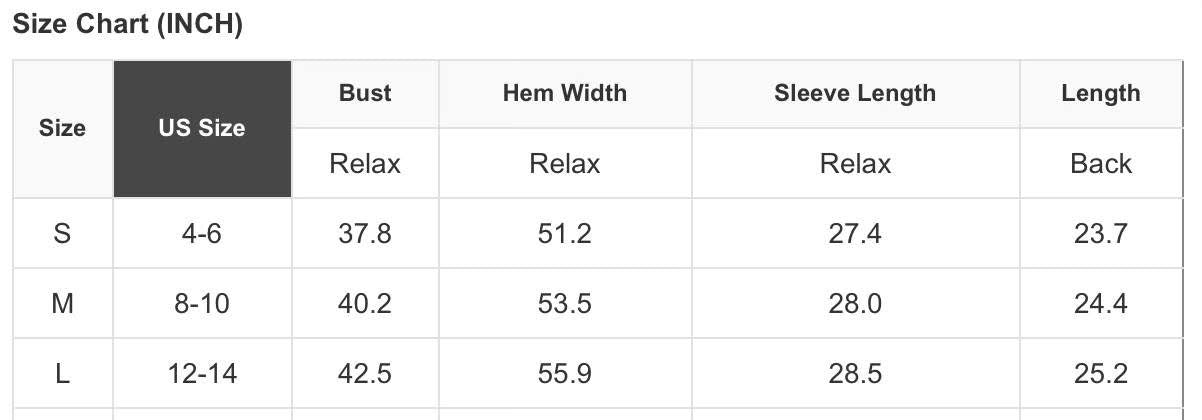
Task: Select the Back sub-header under Length
Action: click(1100, 163)
